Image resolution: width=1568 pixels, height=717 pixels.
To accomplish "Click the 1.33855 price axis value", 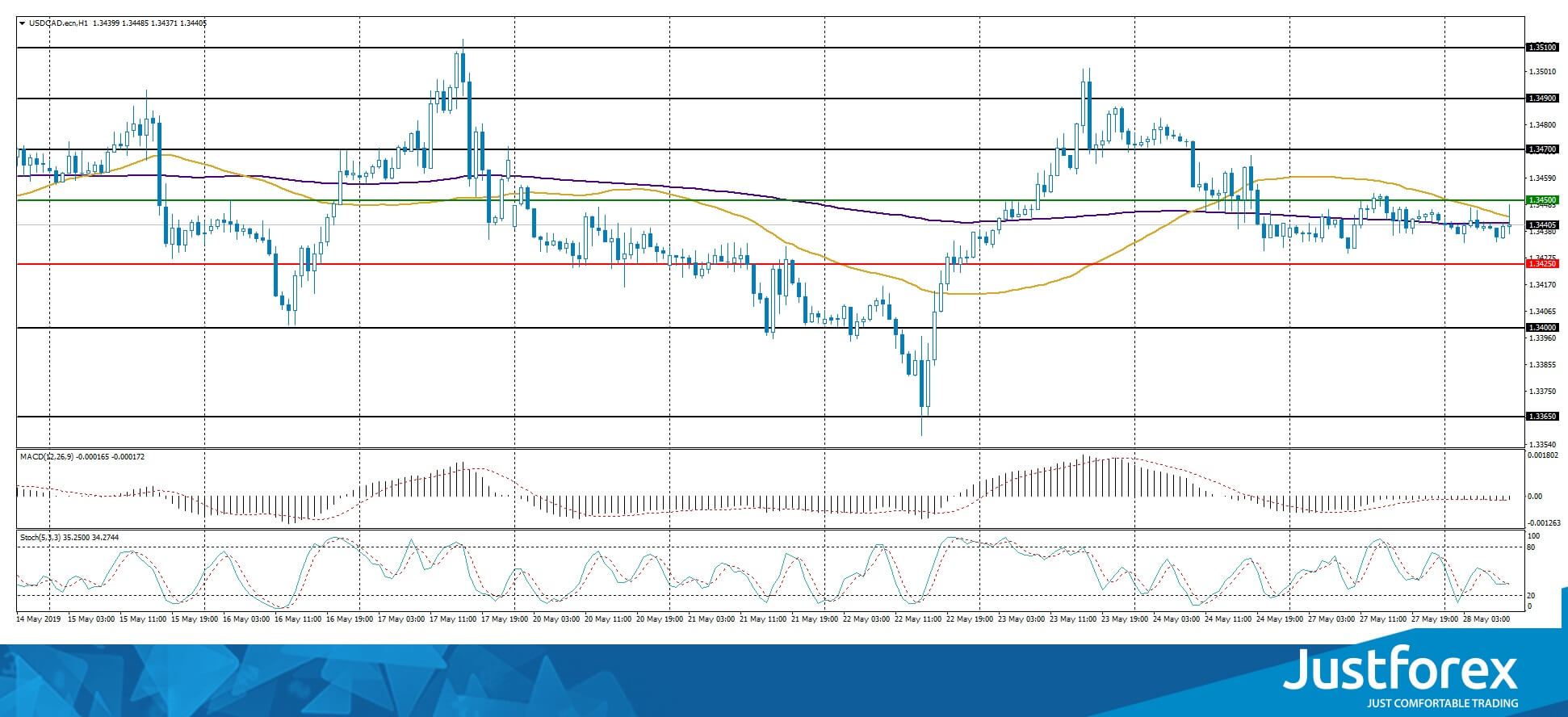I will tap(1542, 365).
